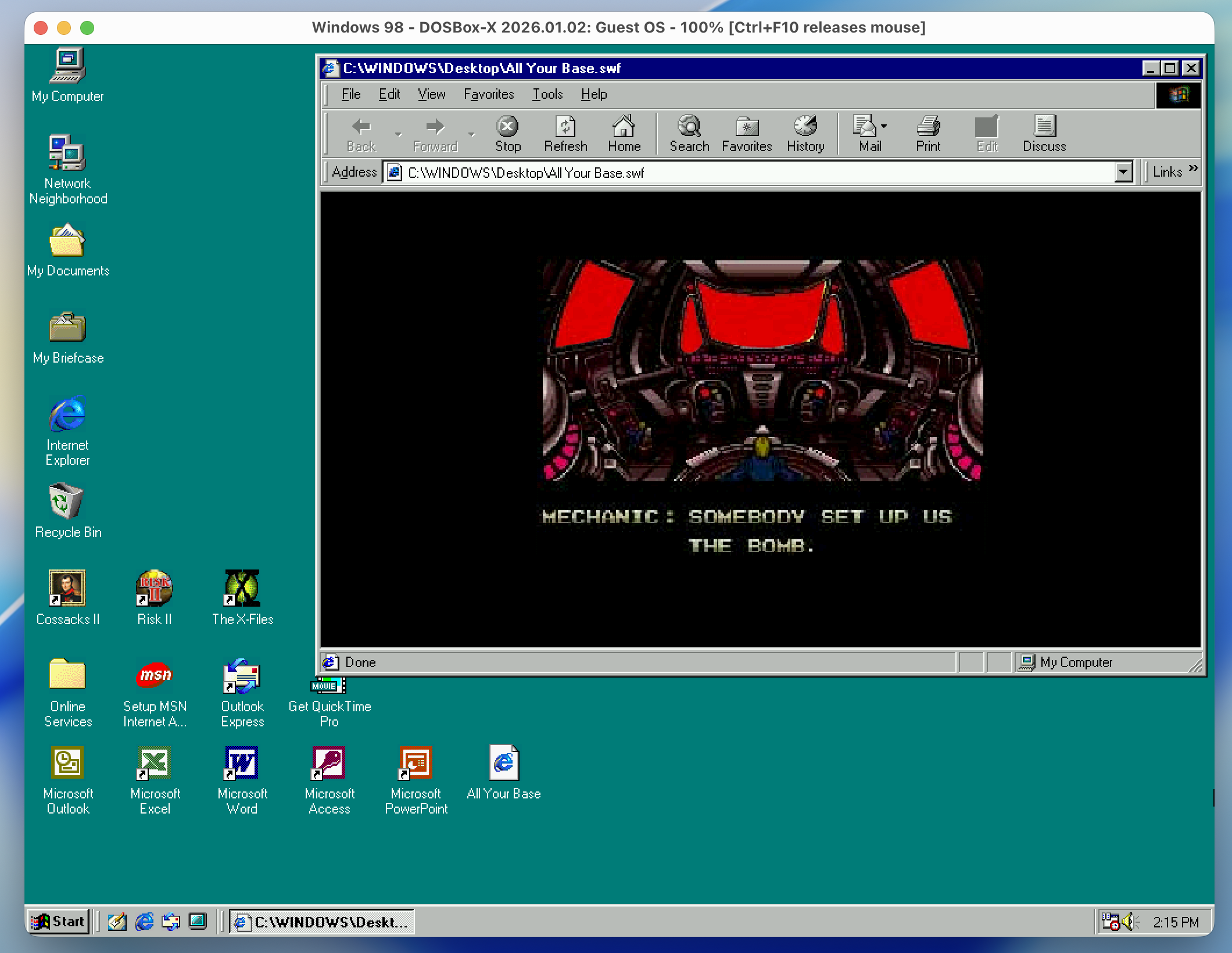Click the Done status bar text
Image resolution: width=1232 pixels, height=953 pixels.
[360, 662]
